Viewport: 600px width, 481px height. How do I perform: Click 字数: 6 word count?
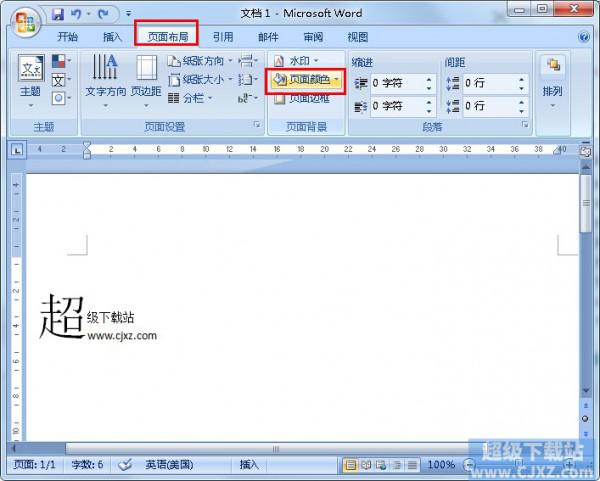[87, 465]
